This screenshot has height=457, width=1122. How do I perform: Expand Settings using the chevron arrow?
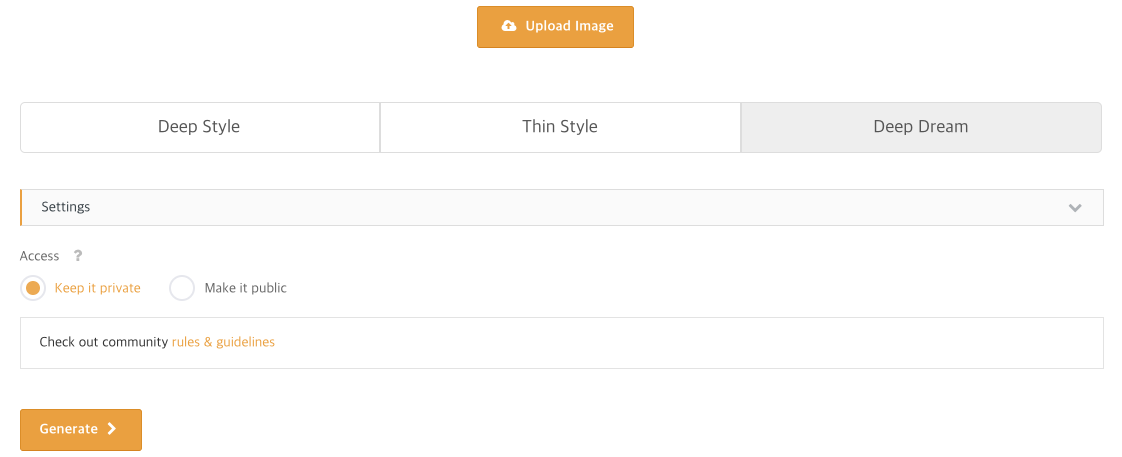1075,208
